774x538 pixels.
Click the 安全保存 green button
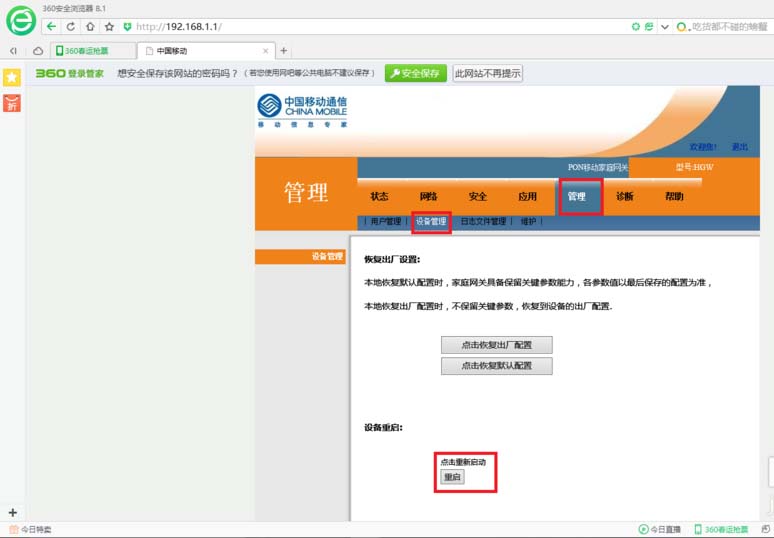point(416,74)
